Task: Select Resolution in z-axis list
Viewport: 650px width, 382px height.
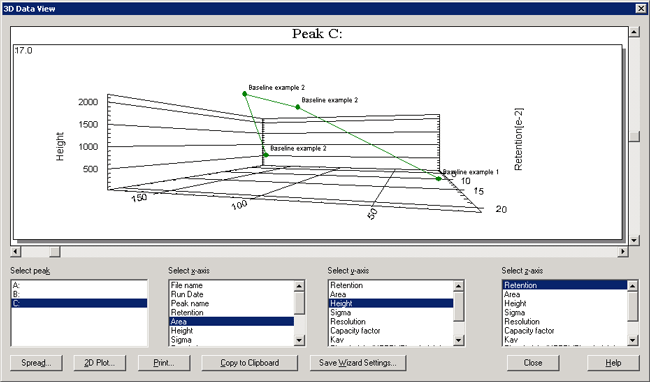Action: click(x=565, y=322)
